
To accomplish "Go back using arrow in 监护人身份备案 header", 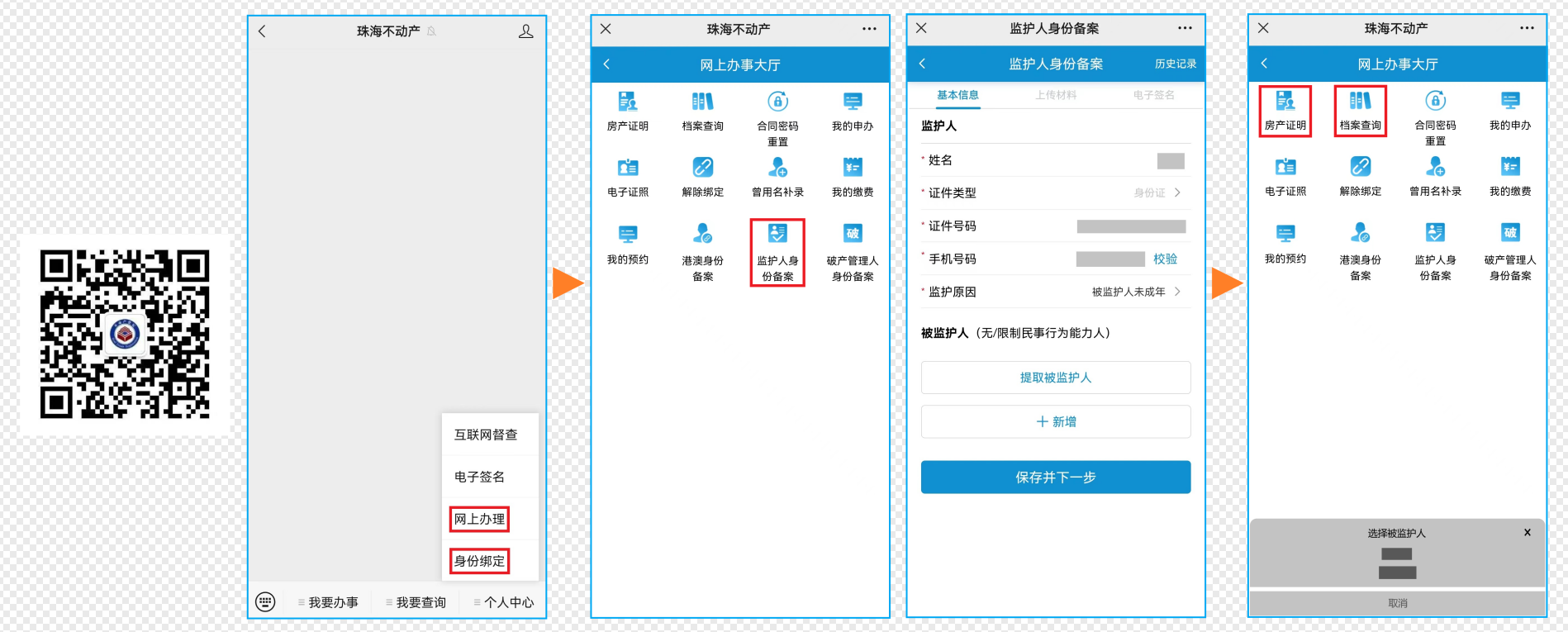I will pyautogui.click(x=923, y=64).
